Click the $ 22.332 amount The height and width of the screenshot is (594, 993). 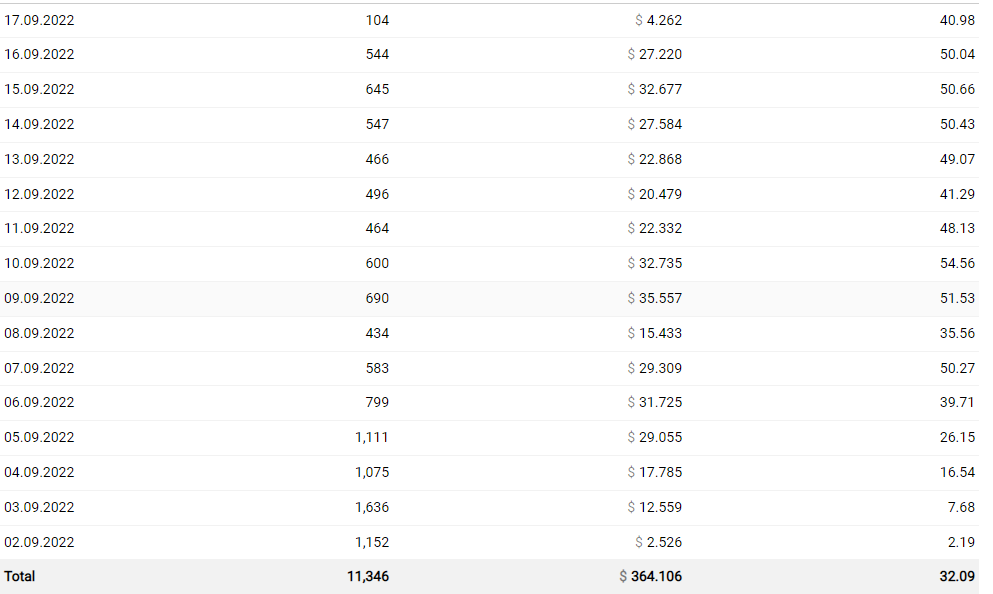tap(655, 228)
